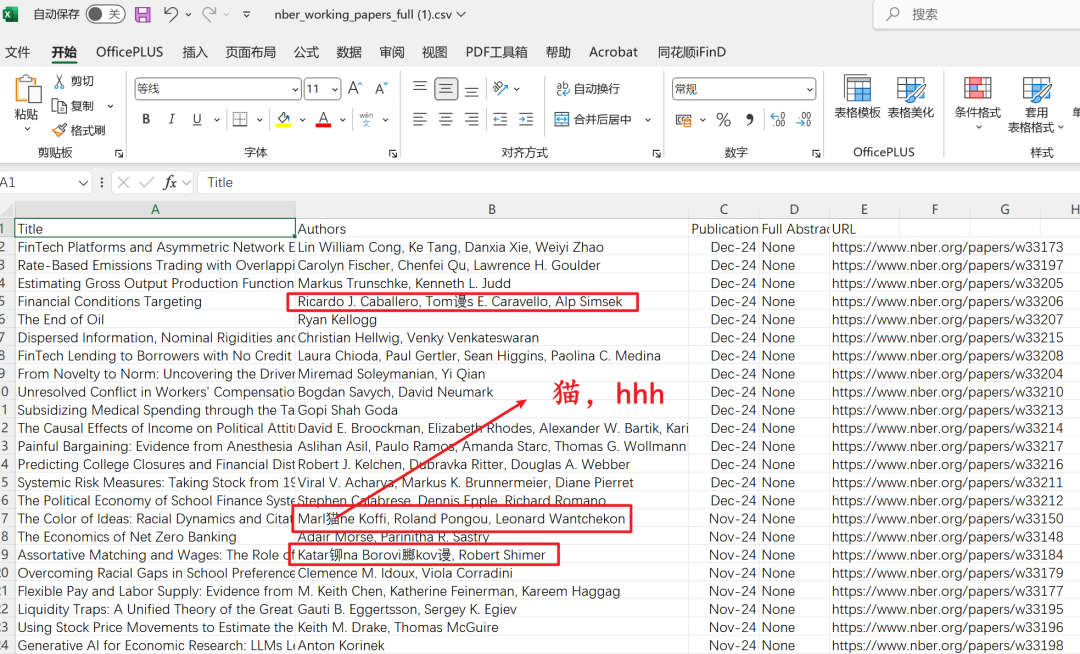1080x654 pixels.
Task: Click the Copy icon
Action: [x=59, y=106]
